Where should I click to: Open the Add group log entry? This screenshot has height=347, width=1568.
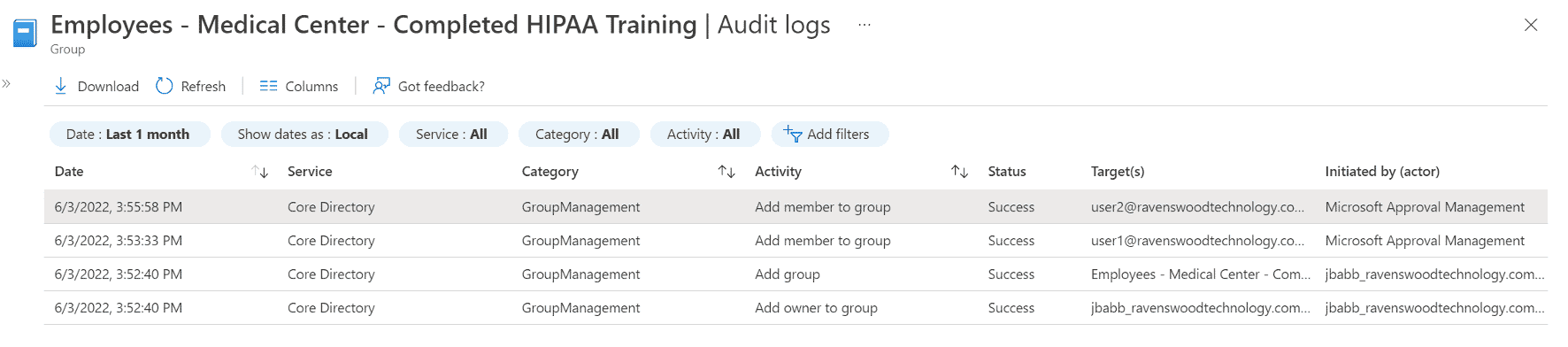tap(796, 274)
